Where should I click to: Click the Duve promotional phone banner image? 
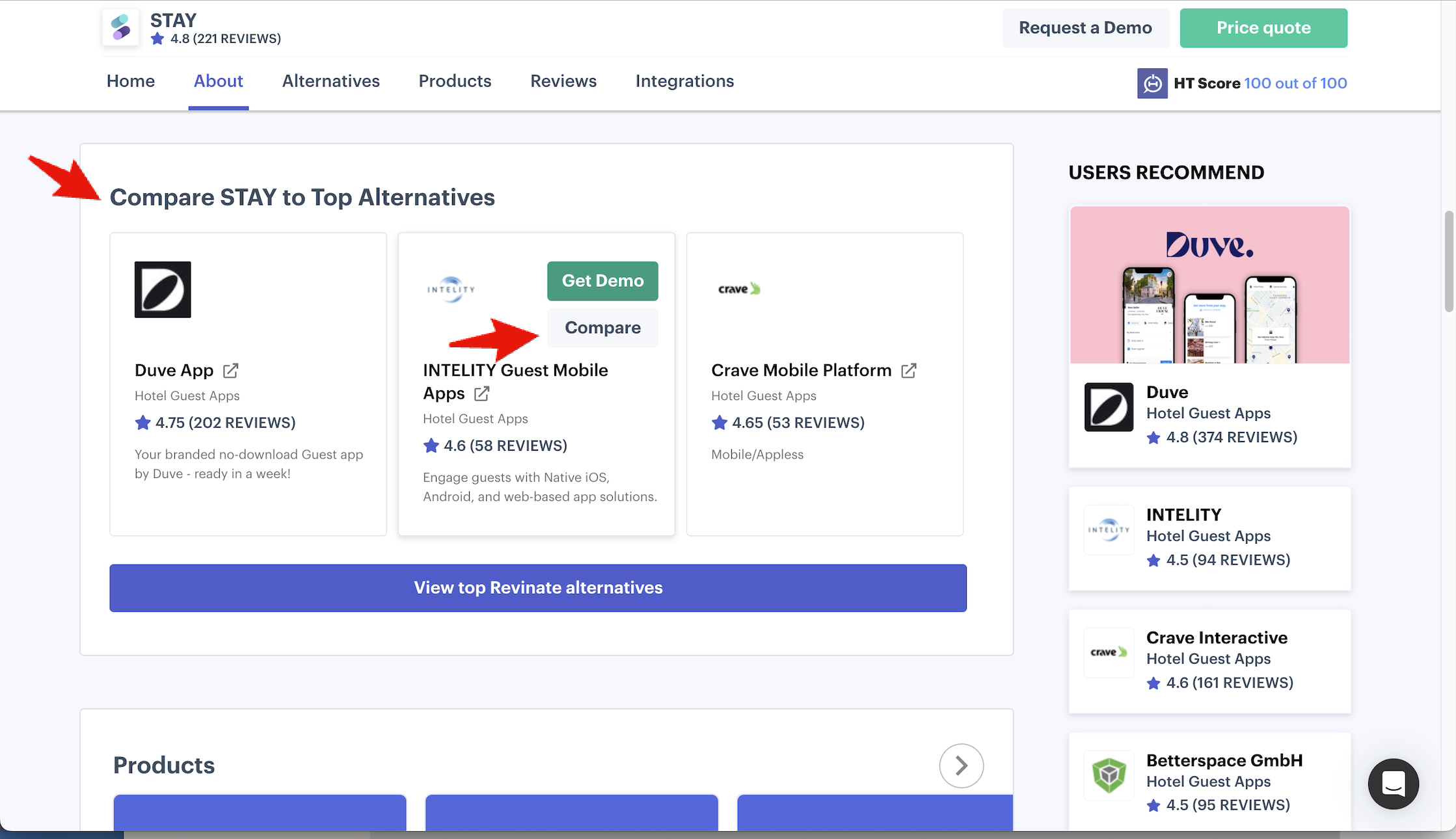click(x=1209, y=285)
